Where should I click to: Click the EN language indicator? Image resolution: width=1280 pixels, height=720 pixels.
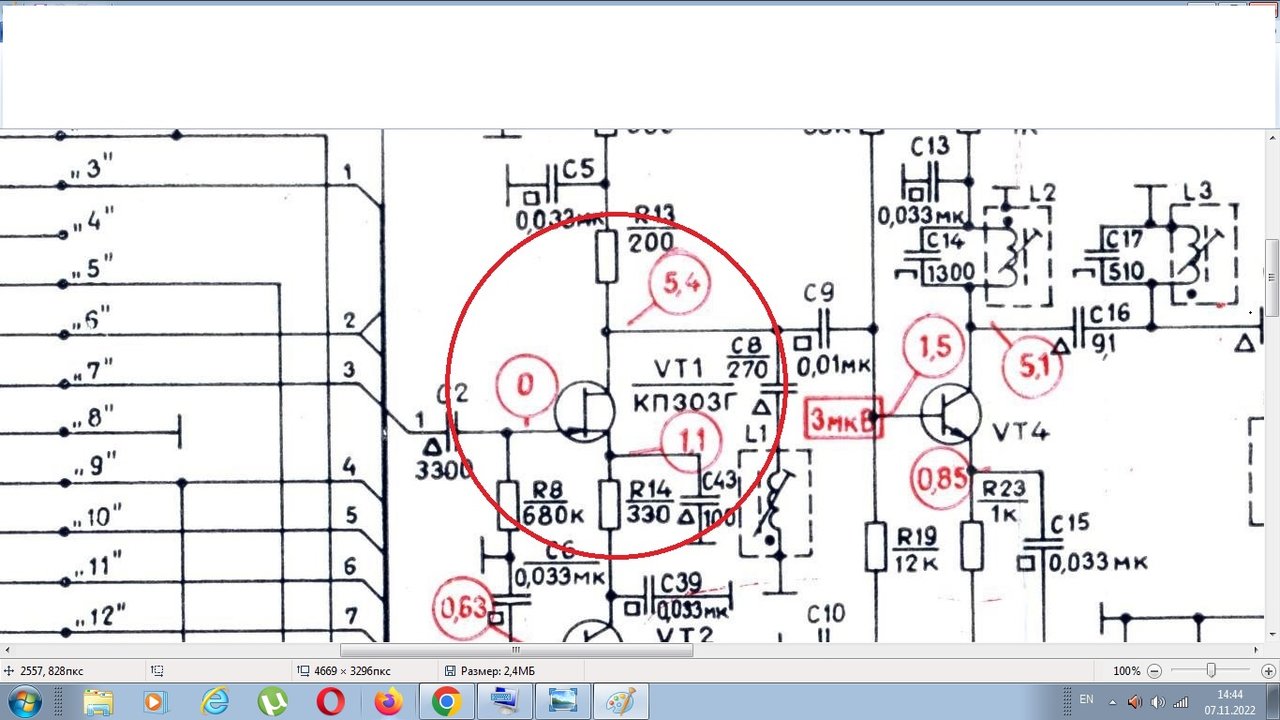1087,700
